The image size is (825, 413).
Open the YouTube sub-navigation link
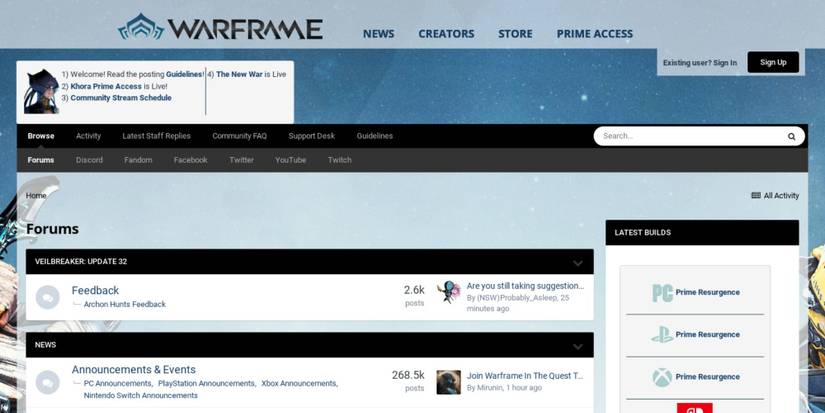pos(290,160)
